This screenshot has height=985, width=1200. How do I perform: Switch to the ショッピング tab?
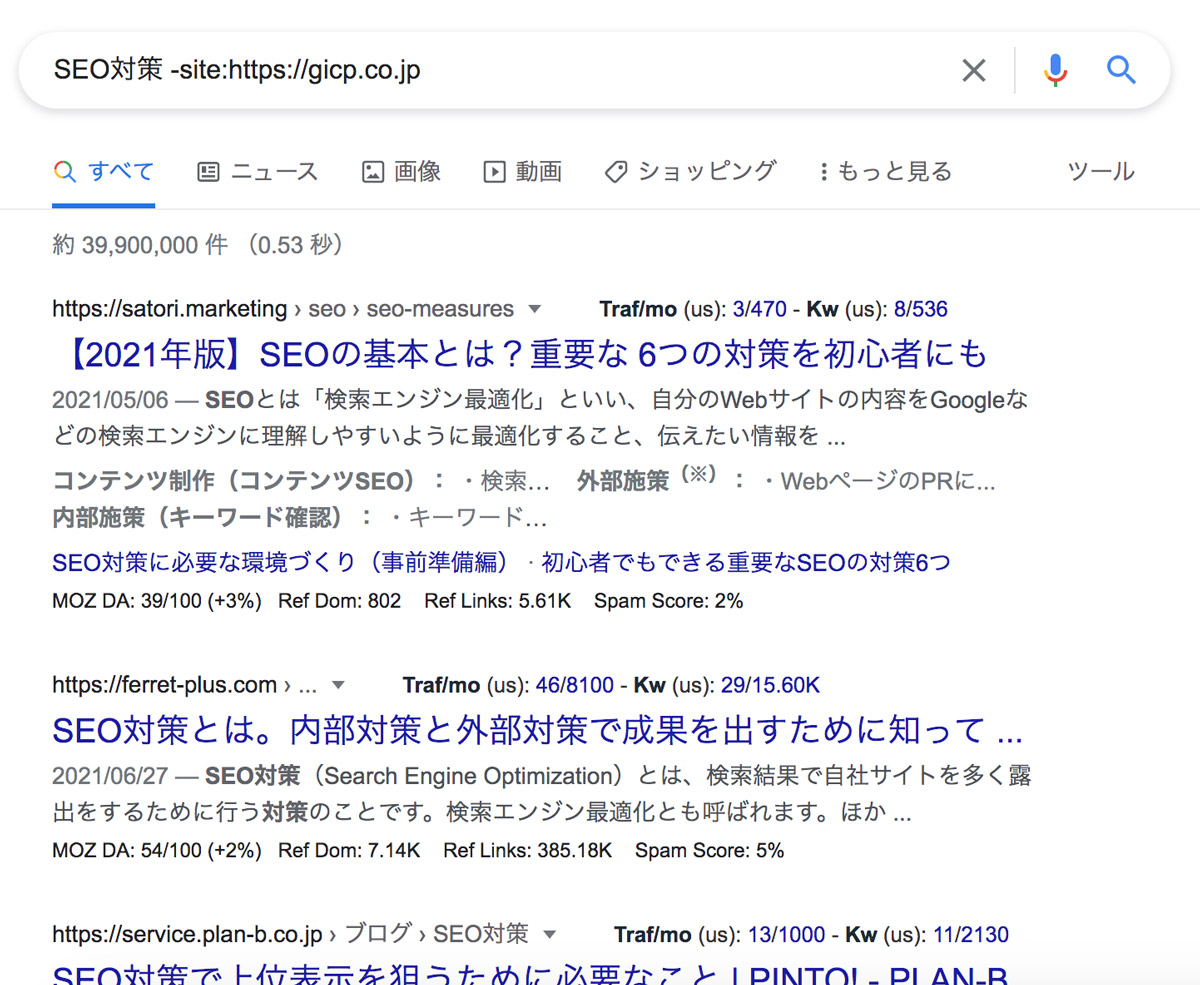[690, 172]
